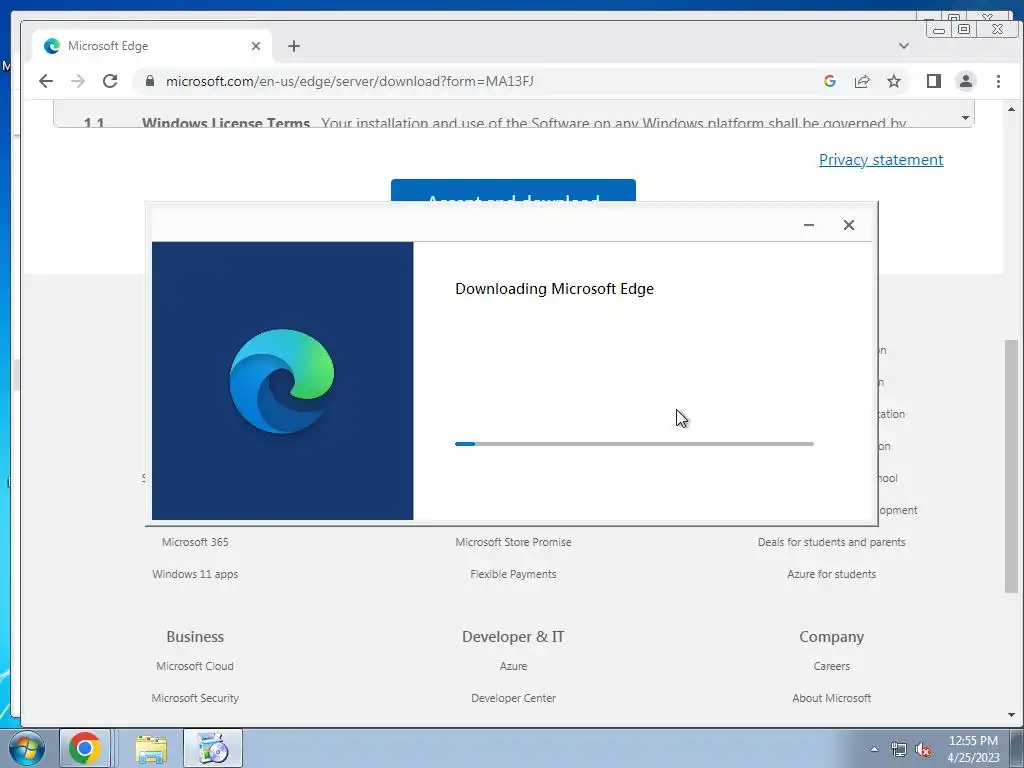1024x768 pixels.
Task: Open Deals for students and parents
Action: click(831, 542)
